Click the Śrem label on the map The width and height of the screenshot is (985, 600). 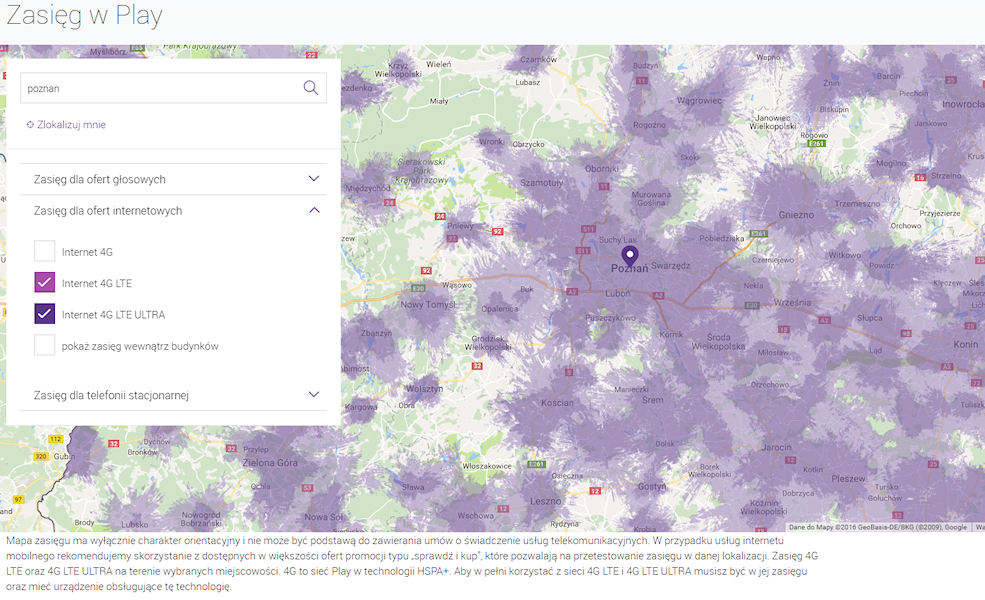(x=653, y=400)
